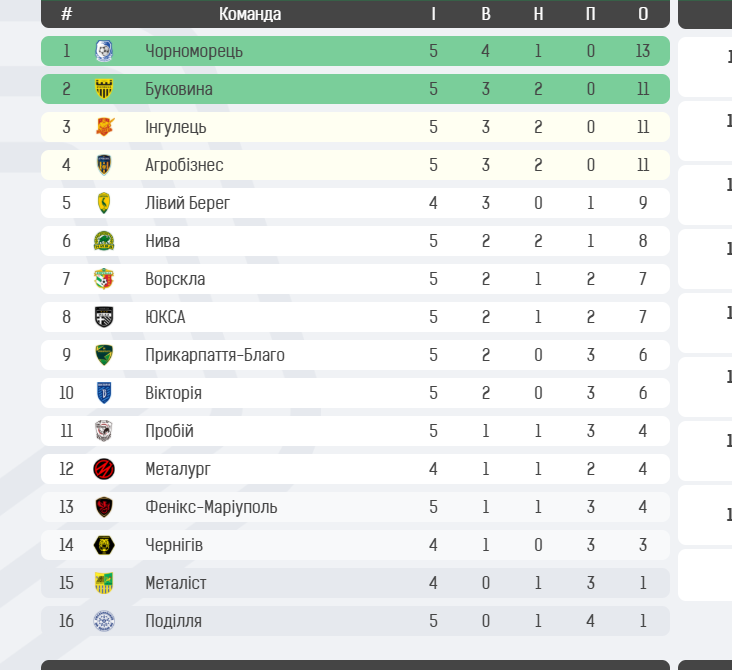Viewport: 732px width, 670px height.
Task: Click the В wins column header
Action: (x=486, y=14)
